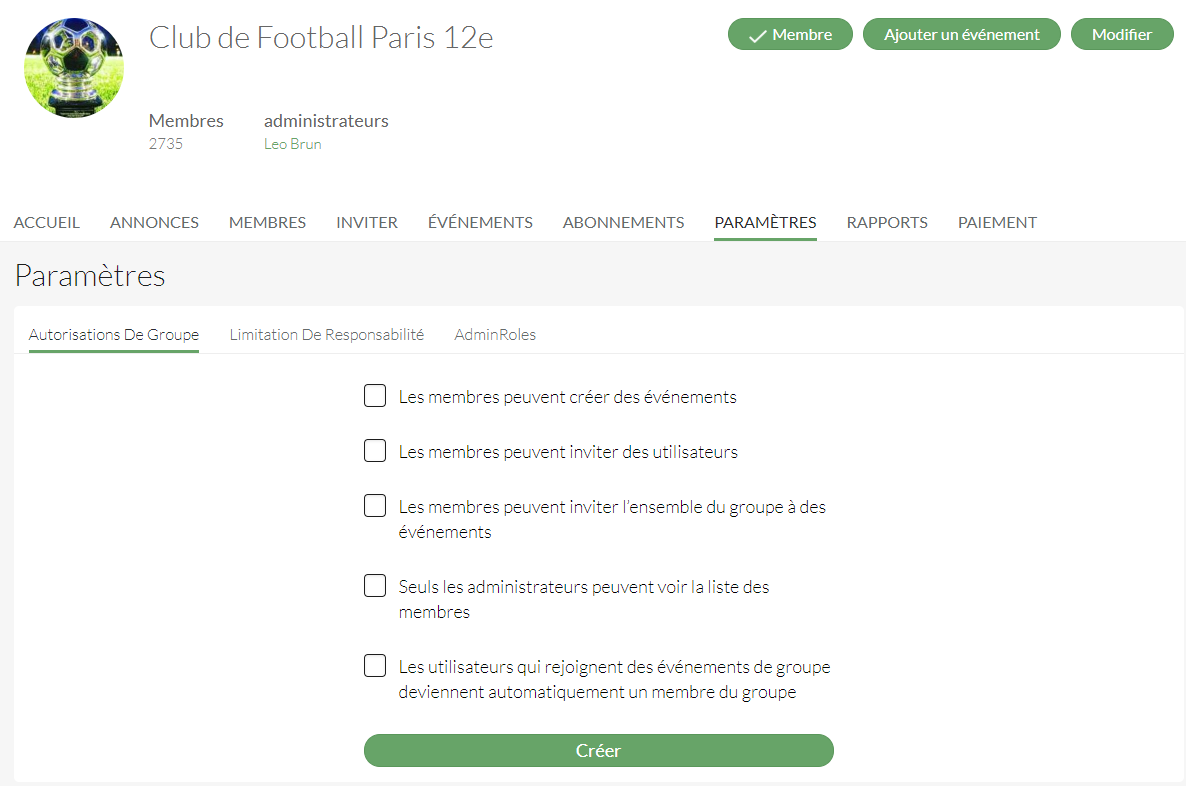1186x786 pixels.
Task: Open the ANNONCES tab
Action: [154, 222]
